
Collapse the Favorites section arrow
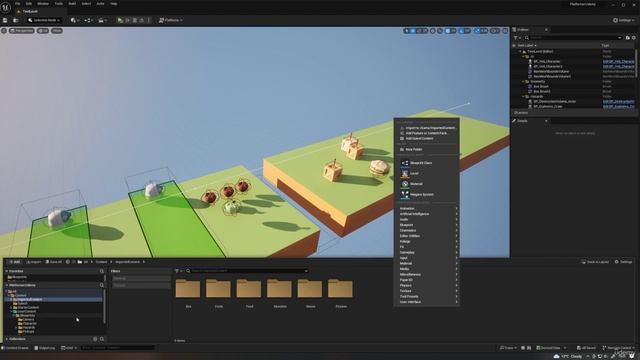tap(7, 271)
